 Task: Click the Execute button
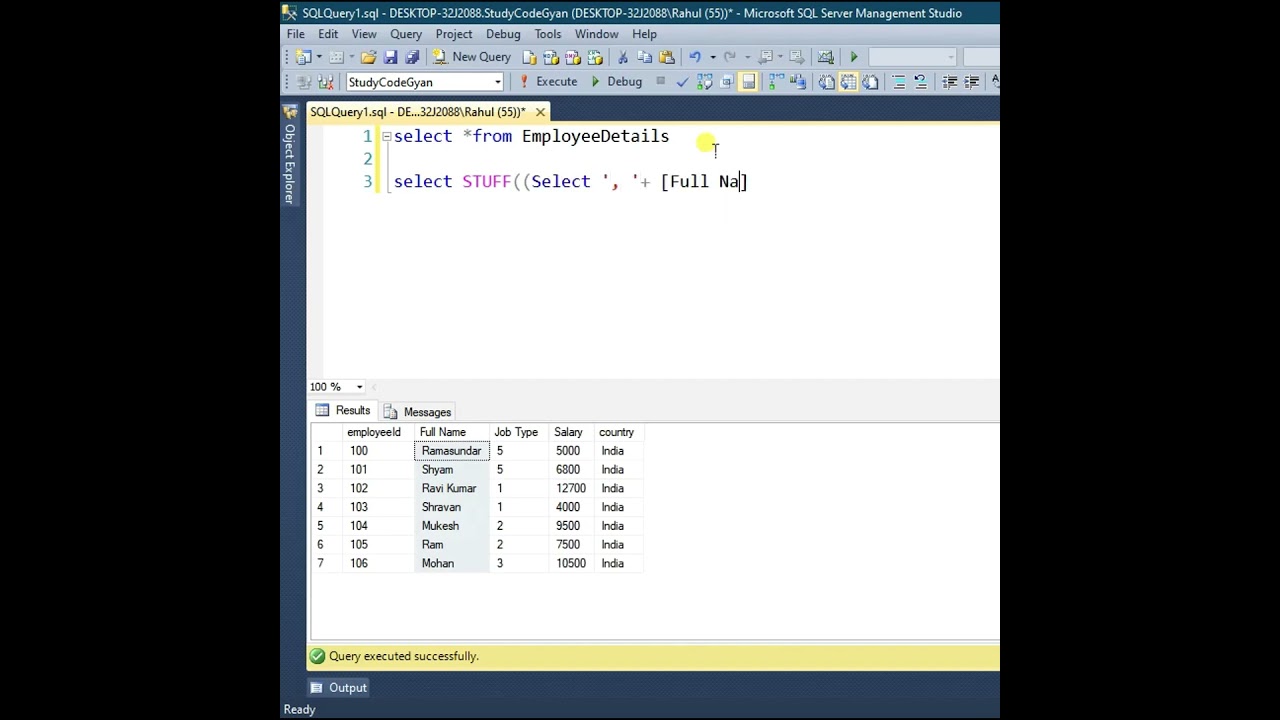pos(548,82)
